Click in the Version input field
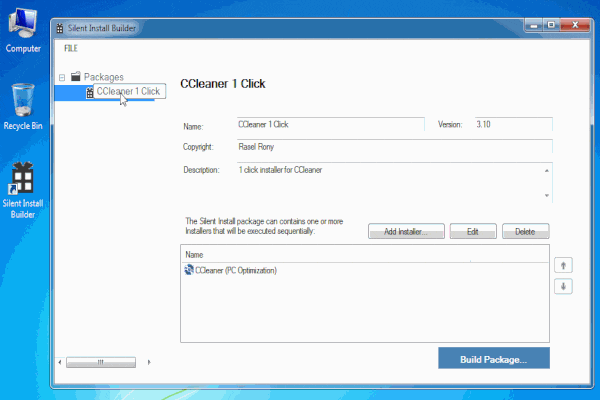 click(x=514, y=124)
